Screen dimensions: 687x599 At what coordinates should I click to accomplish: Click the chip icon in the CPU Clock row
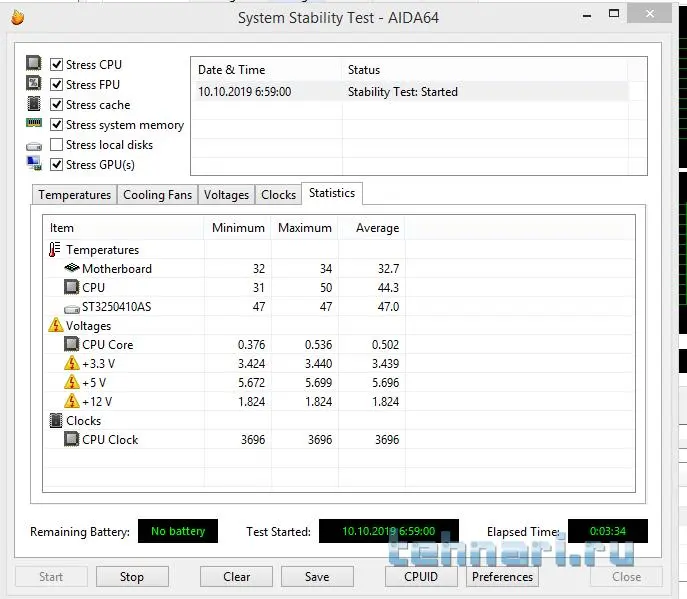point(72,439)
